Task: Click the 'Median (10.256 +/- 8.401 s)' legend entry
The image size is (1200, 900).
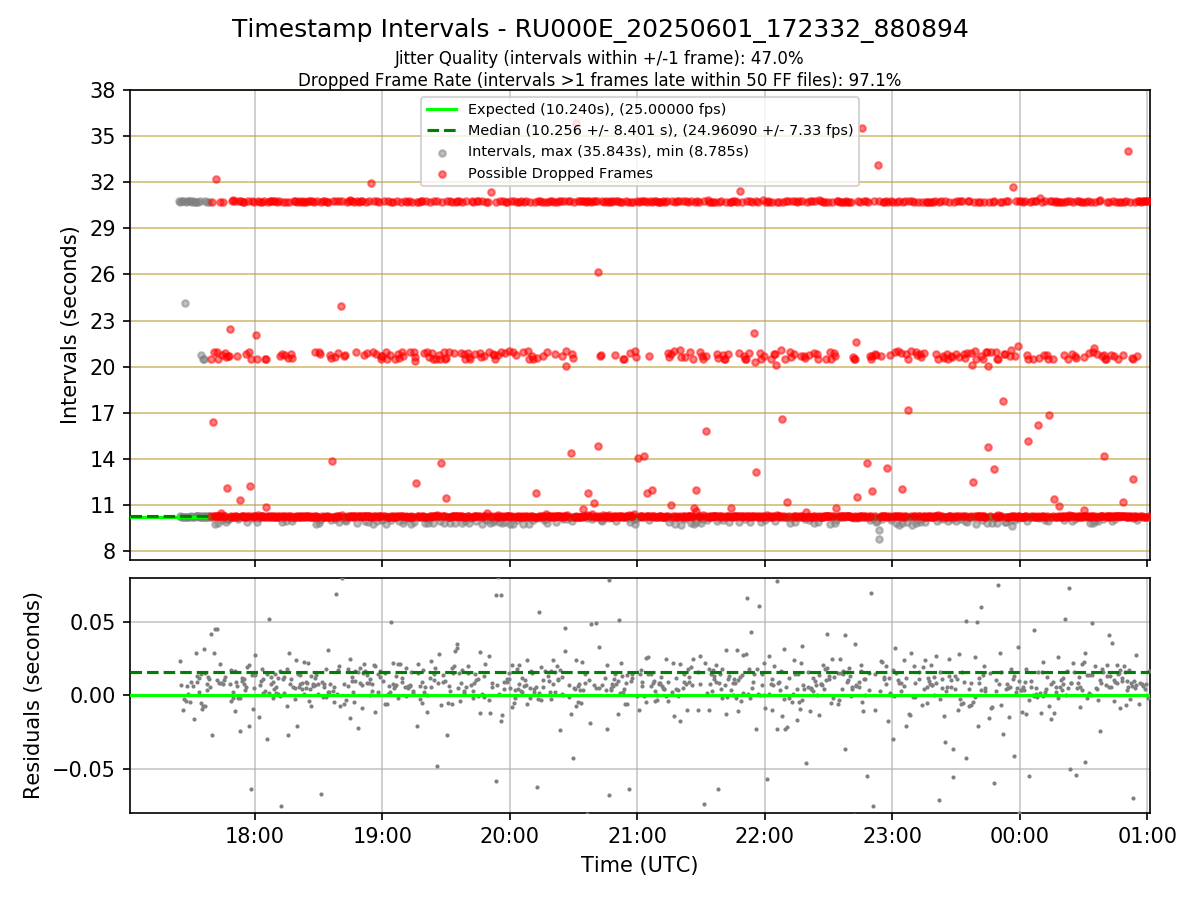Action: pyautogui.click(x=660, y=130)
